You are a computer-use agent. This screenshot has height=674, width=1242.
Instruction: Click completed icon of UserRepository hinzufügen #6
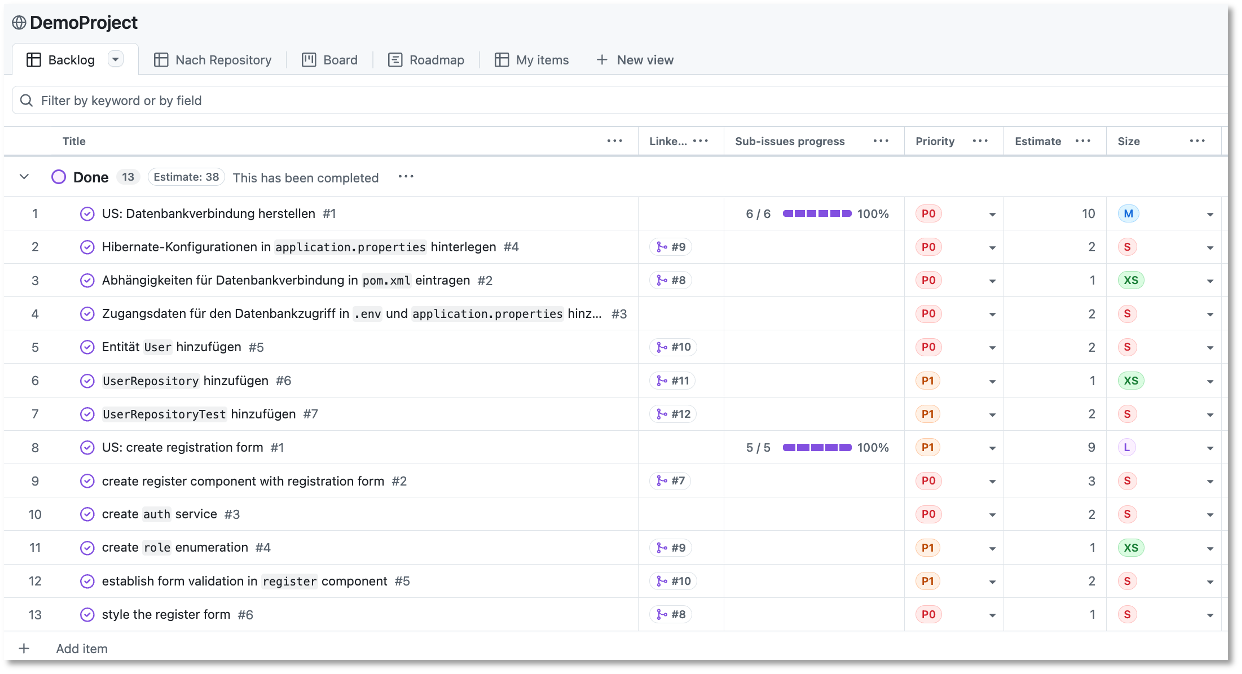tap(87, 381)
